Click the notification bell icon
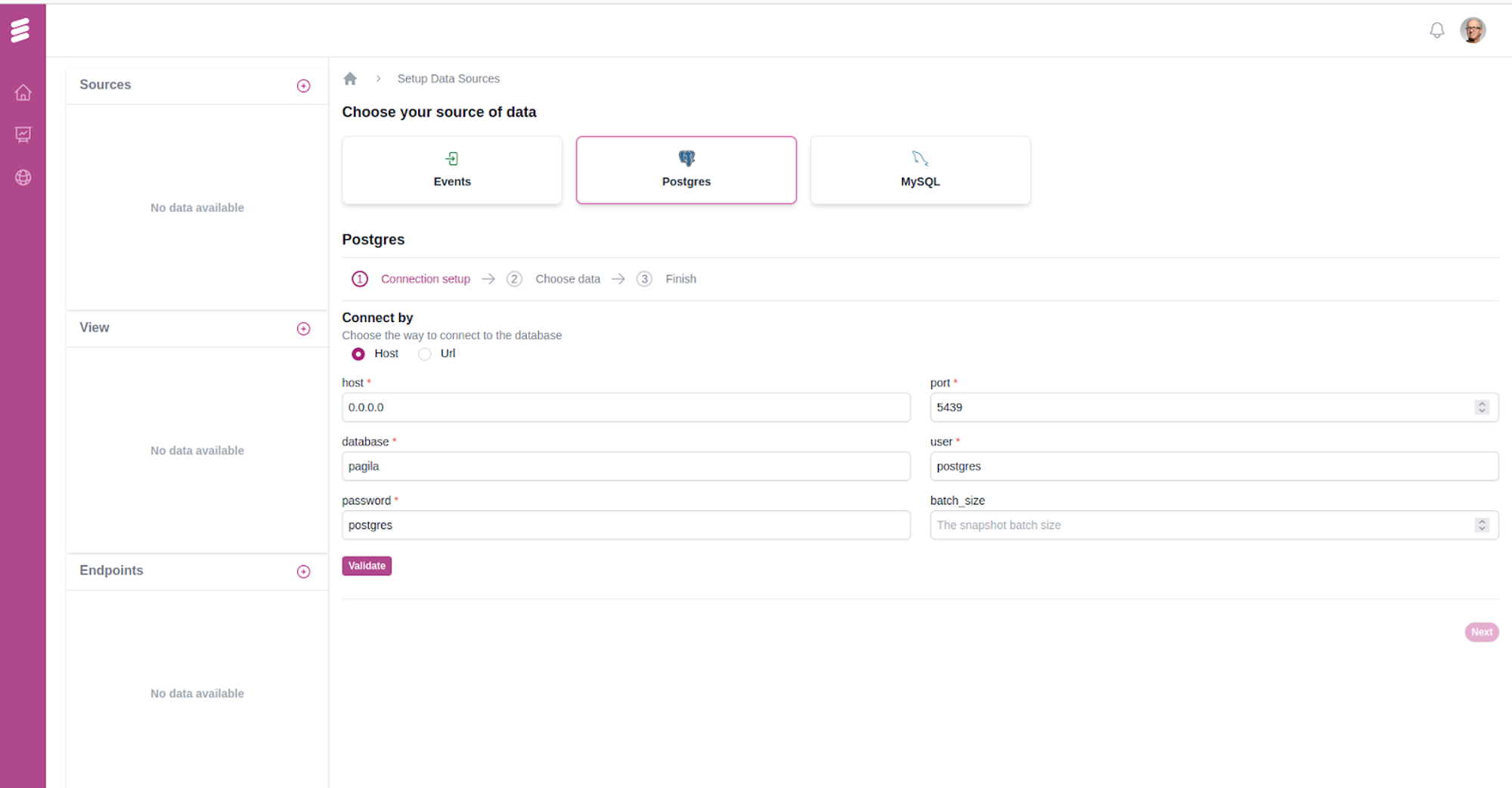 pyautogui.click(x=1436, y=30)
